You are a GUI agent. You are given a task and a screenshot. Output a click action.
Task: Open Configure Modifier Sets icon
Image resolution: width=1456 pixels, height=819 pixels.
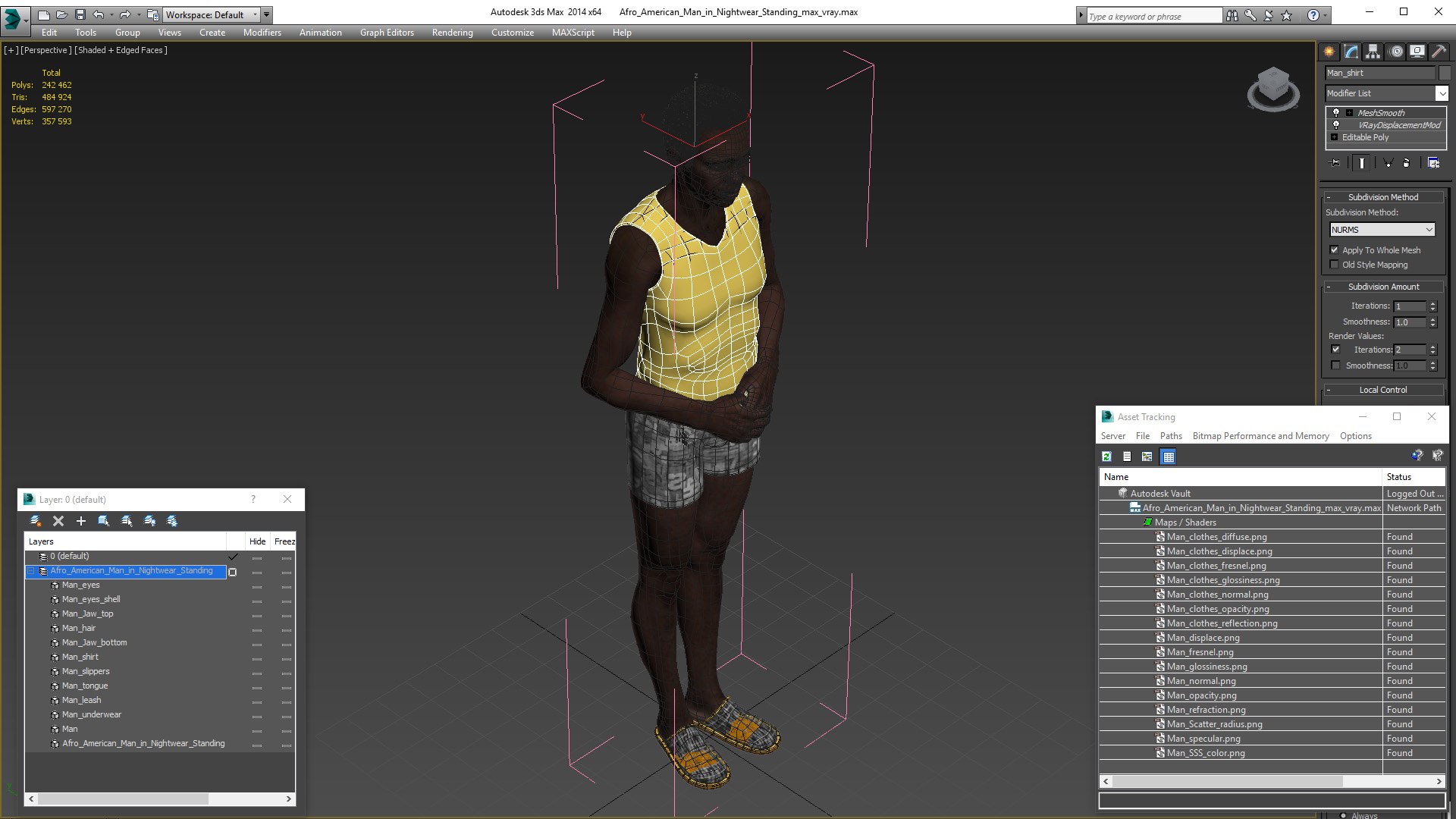1433,162
